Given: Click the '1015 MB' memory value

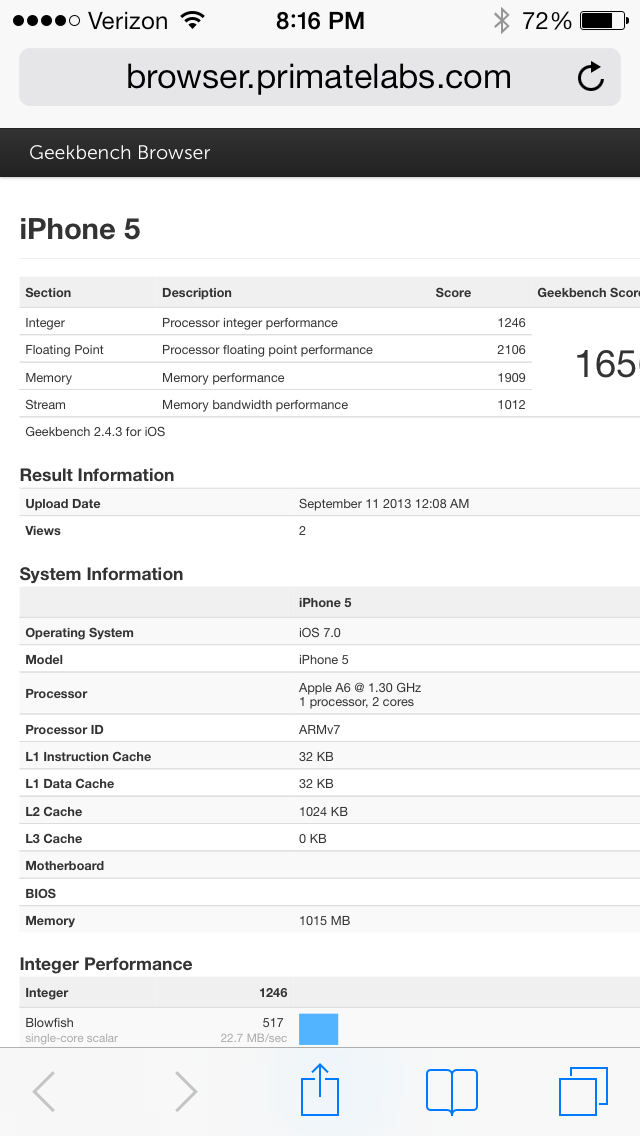Looking at the screenshot, I should pyautogui.click(x=325, y=921).
